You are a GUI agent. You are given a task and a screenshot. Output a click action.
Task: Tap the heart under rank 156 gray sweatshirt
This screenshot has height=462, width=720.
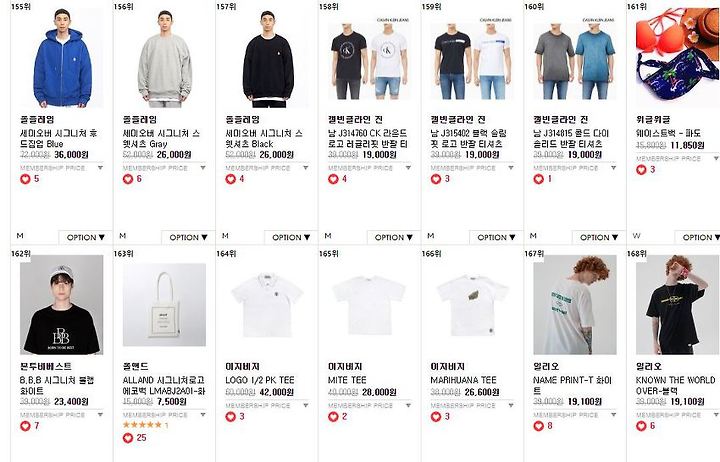tap(128, 179)
